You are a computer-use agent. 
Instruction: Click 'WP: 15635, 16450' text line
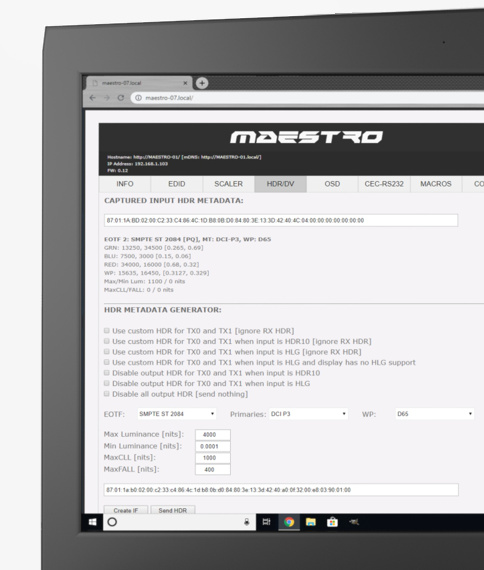[x=156, y=273]
